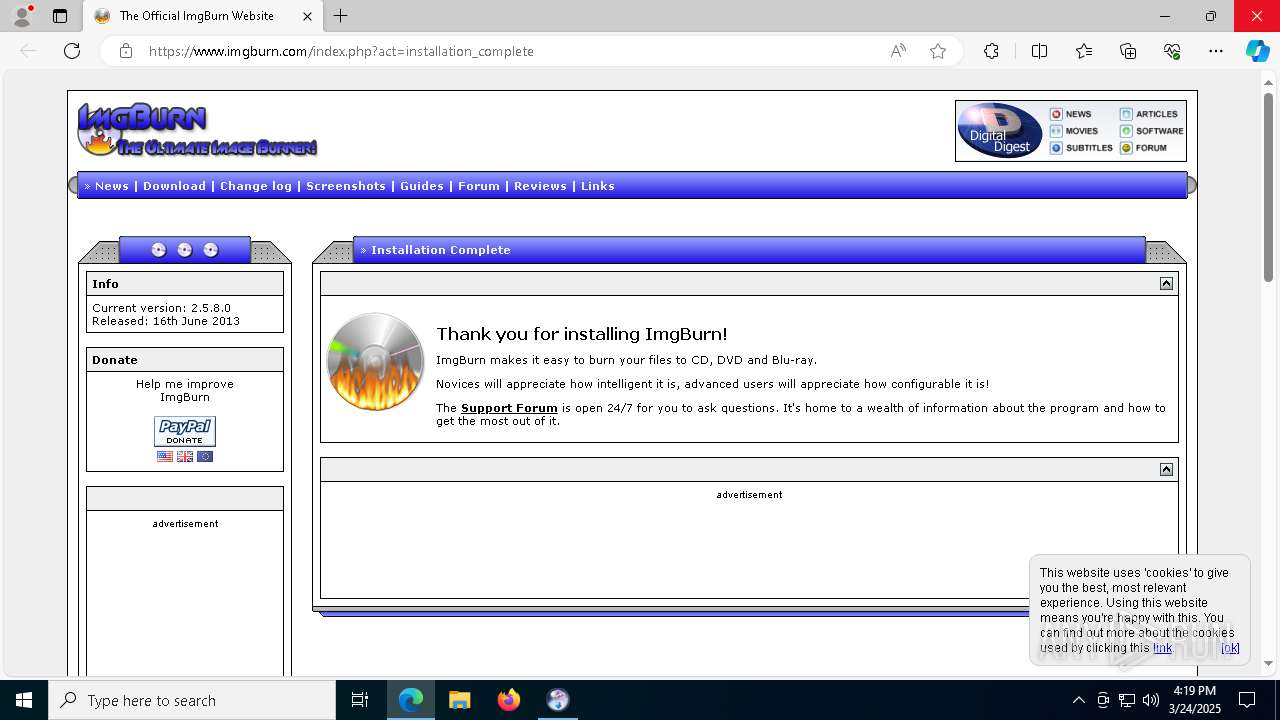Click the taskbar search box
The height and width of the screenshot is (720, 1280).
pos(192,700)
